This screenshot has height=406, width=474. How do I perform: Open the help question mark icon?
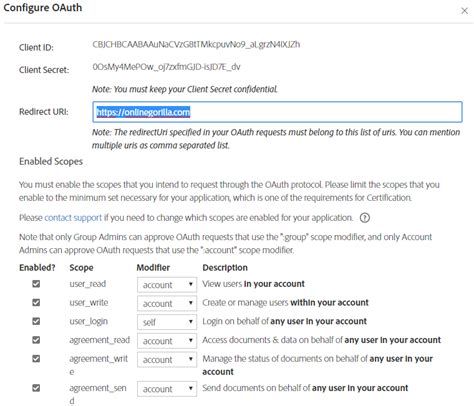(365, 218)
